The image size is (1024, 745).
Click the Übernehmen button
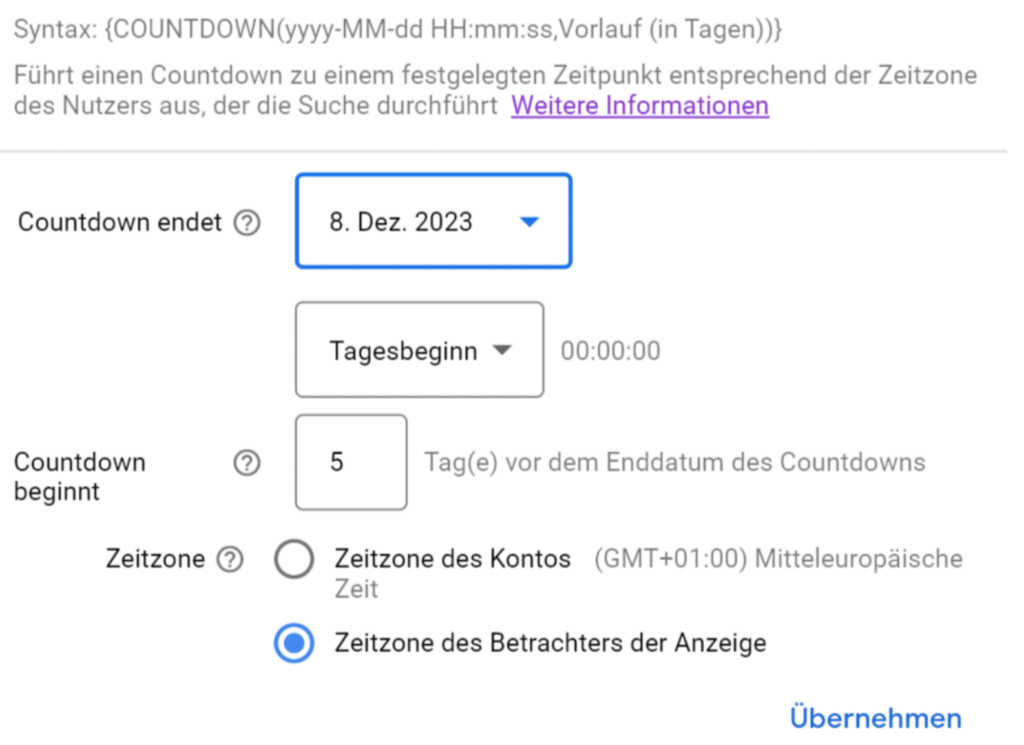click(875, 717)
